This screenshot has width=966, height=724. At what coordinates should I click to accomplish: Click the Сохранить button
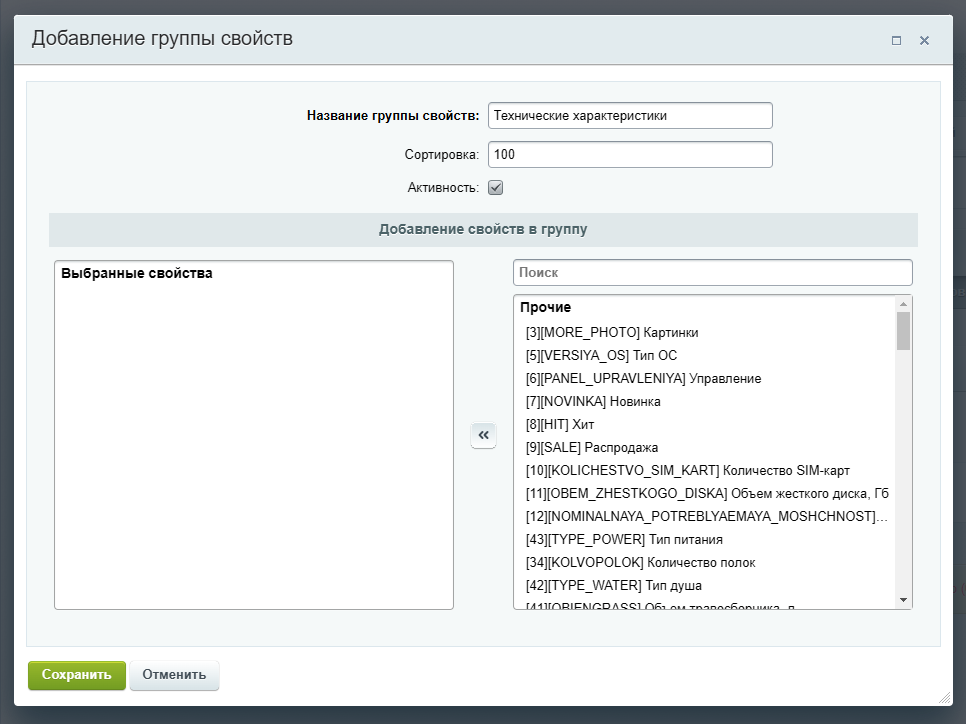pos(77,675)
